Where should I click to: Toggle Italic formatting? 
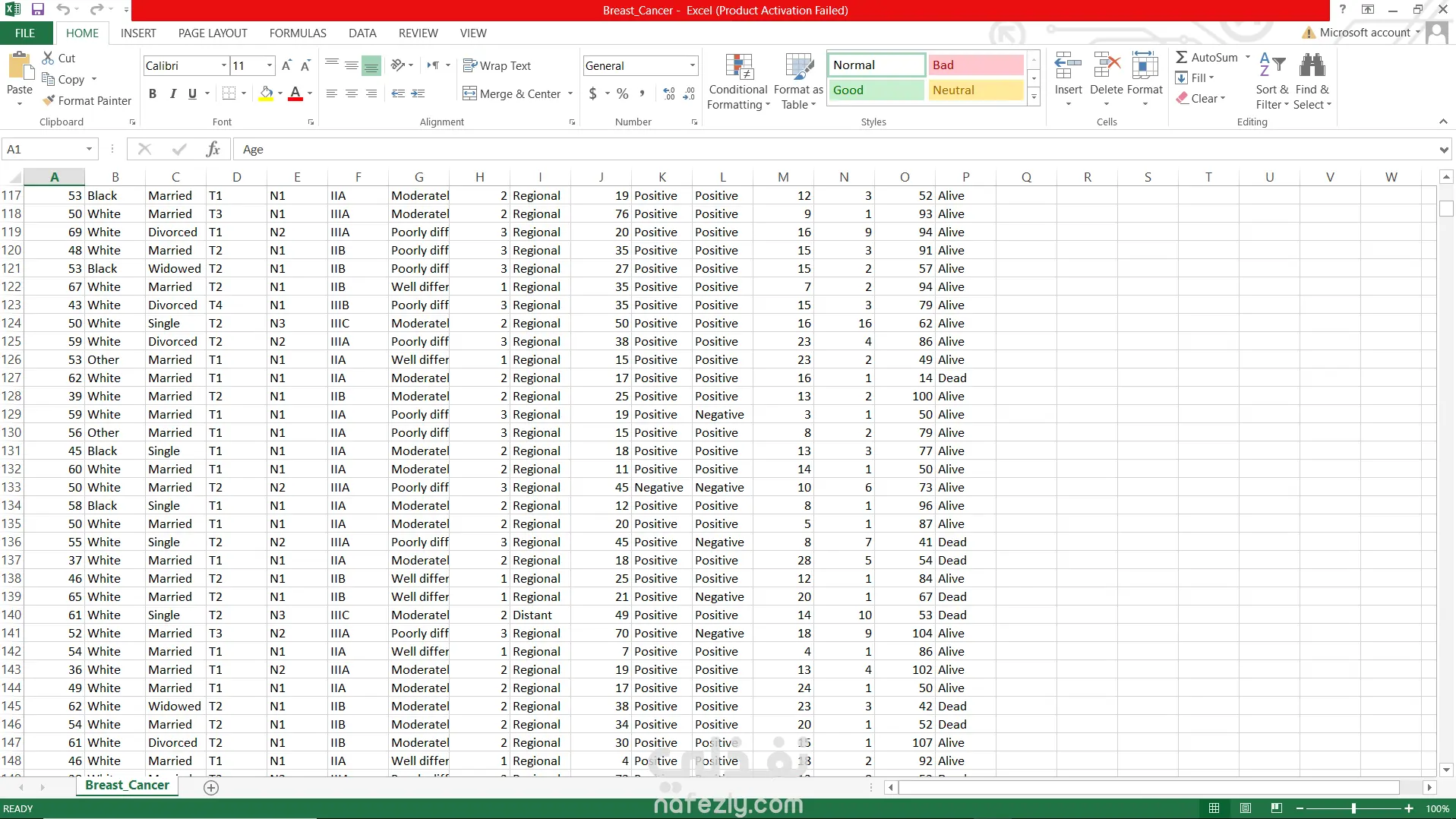[x=172, y=93]
